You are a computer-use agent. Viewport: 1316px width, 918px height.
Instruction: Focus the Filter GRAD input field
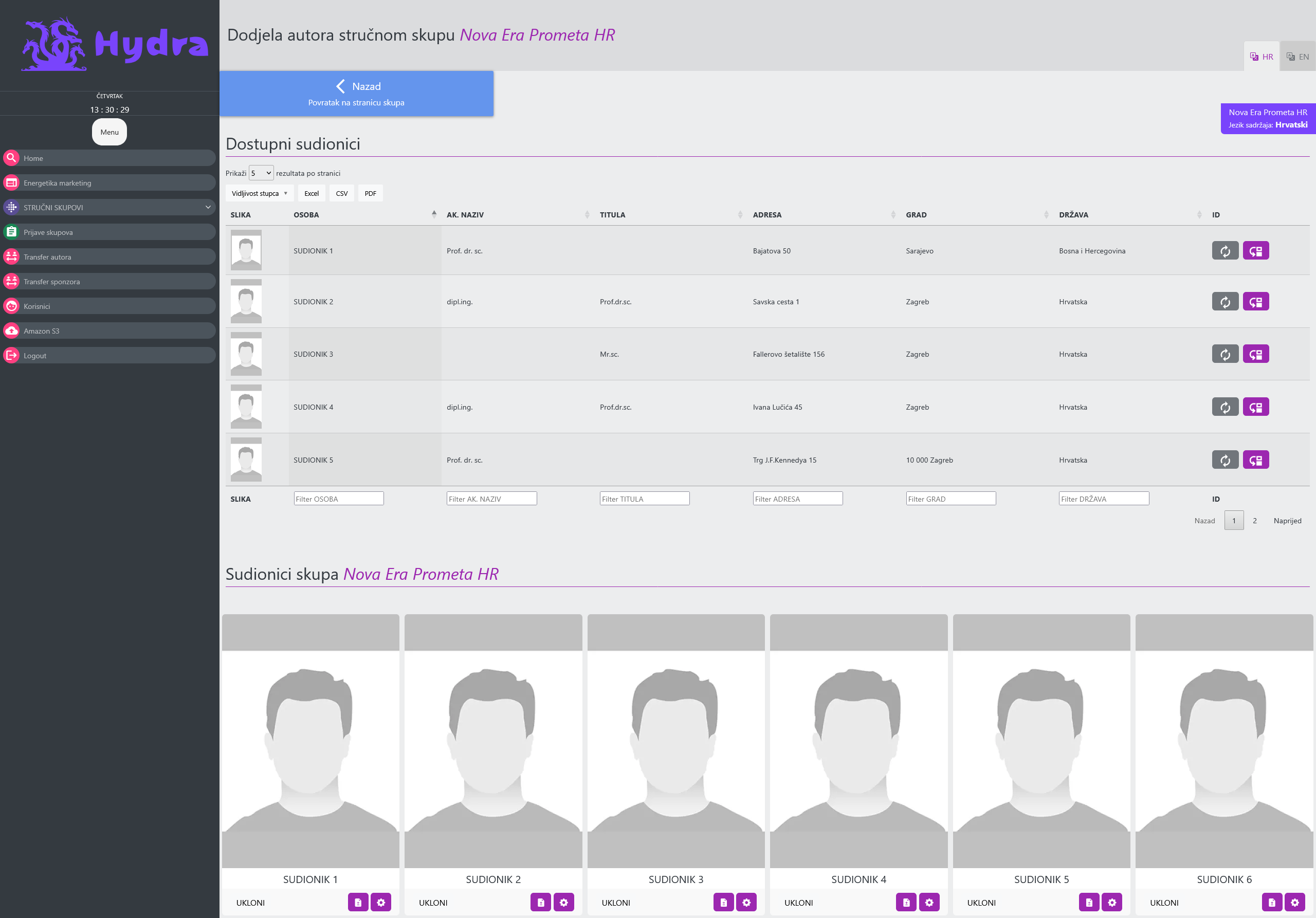951,499
